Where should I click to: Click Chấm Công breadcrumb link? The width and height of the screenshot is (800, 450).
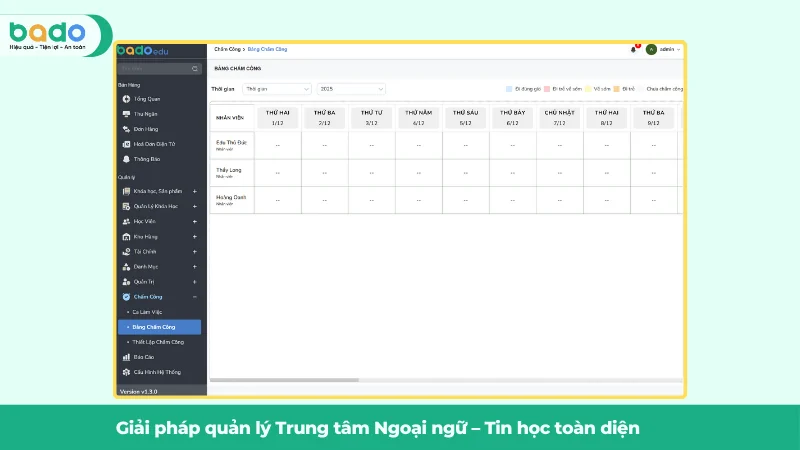pyautogui.click(x=227, y=49)
